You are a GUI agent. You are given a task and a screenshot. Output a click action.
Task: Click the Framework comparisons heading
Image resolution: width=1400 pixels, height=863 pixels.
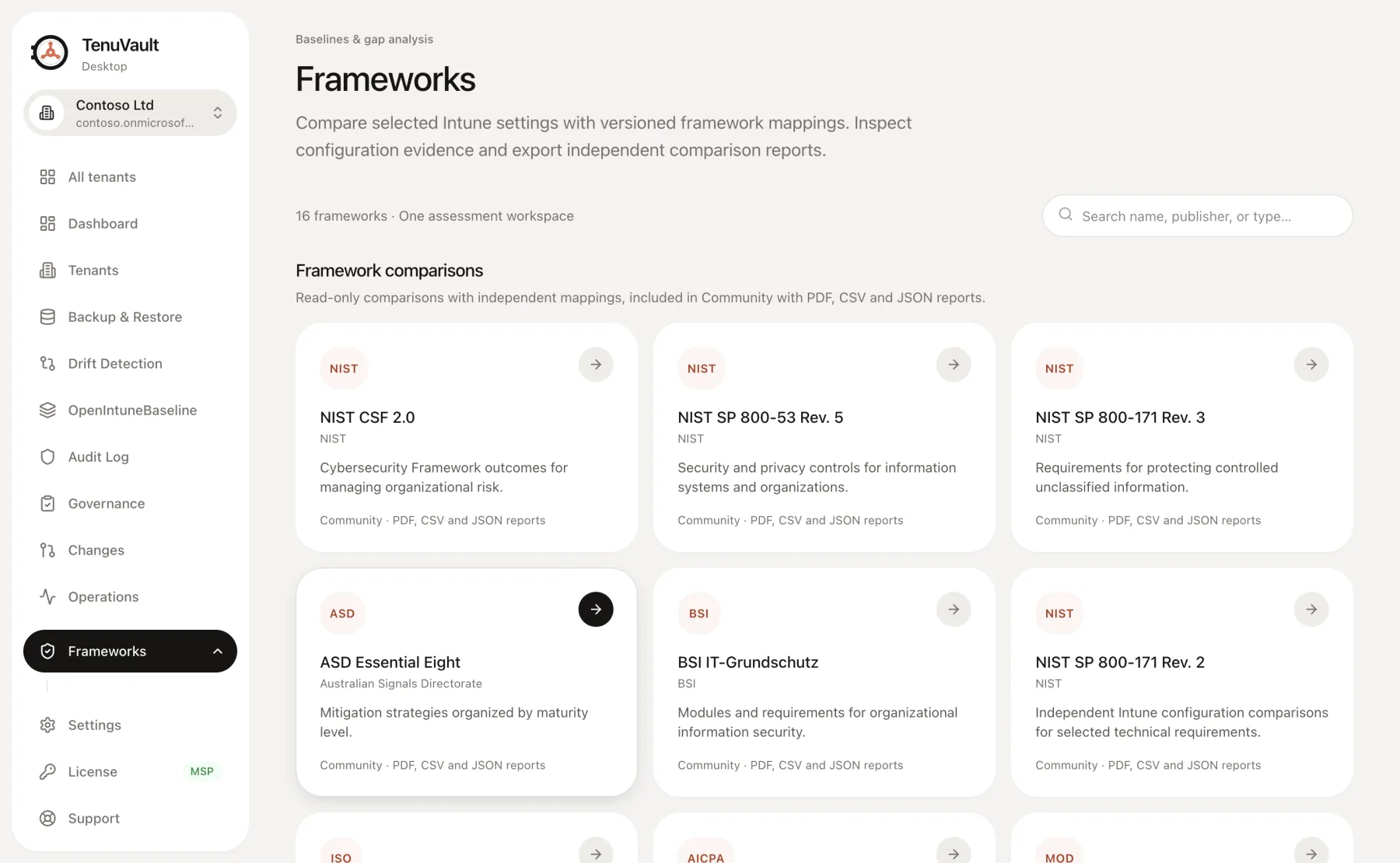tap(389, 271)
